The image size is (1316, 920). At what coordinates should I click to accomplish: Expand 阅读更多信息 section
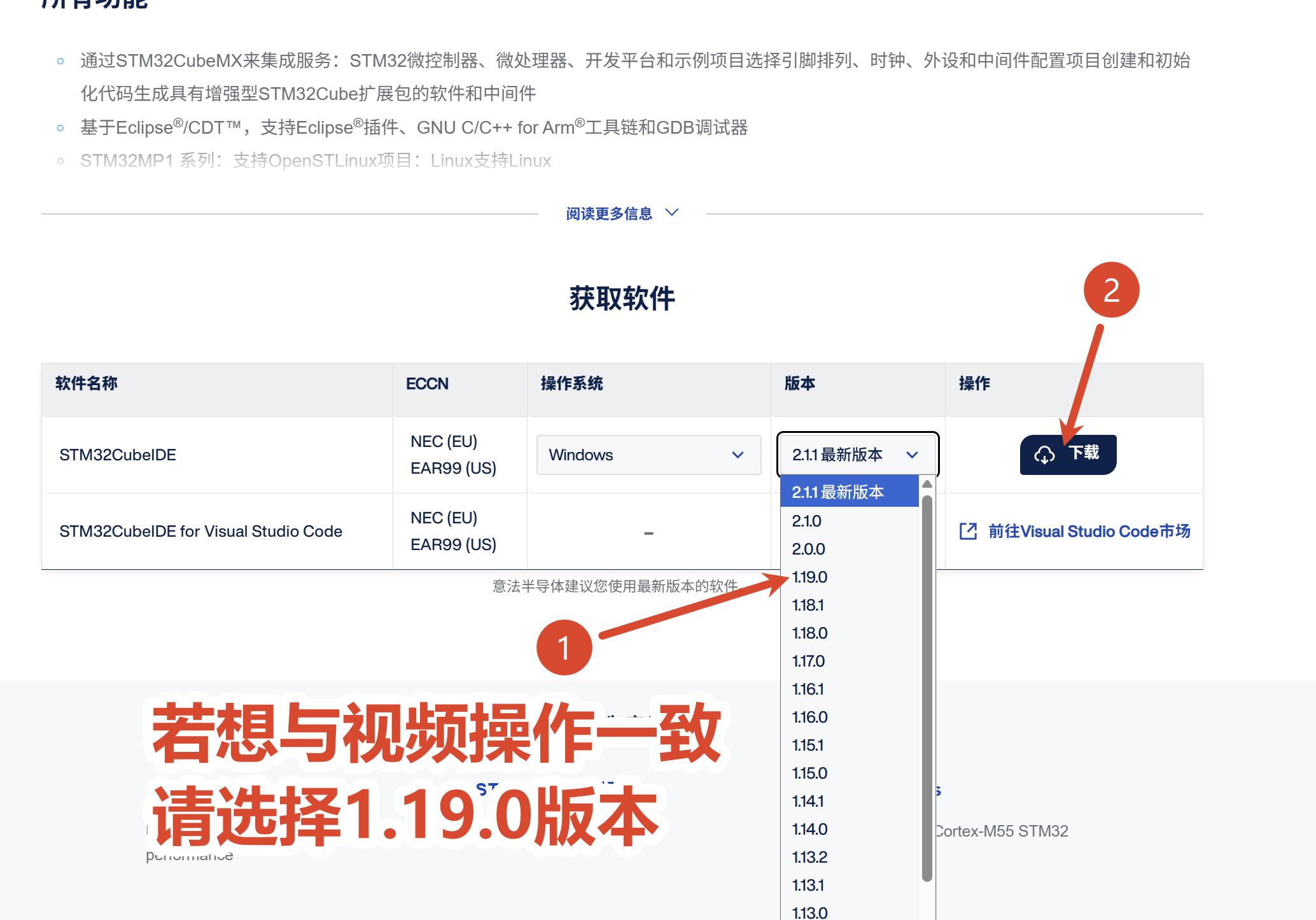622,213
